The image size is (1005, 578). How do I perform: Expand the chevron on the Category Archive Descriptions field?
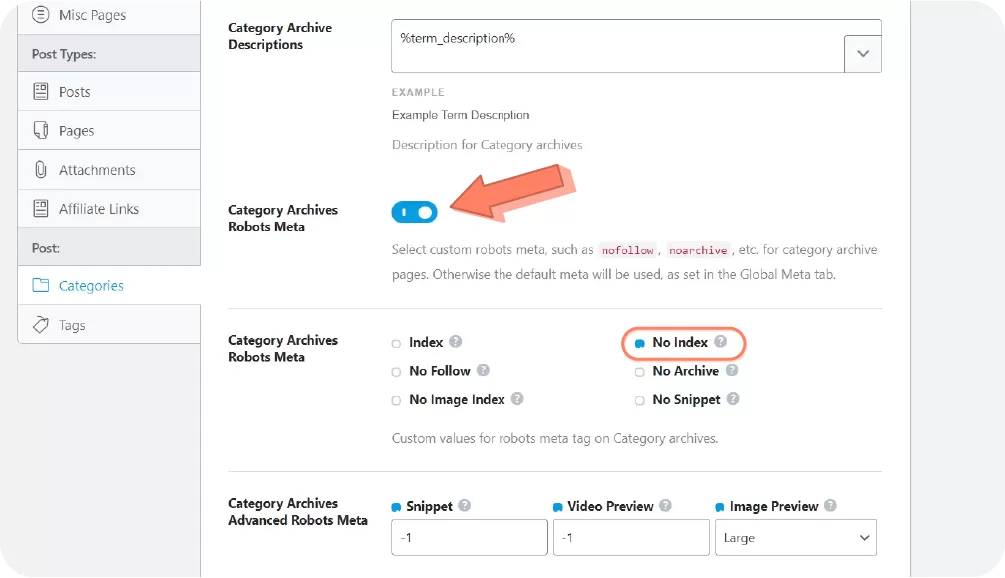coord(863,54)
